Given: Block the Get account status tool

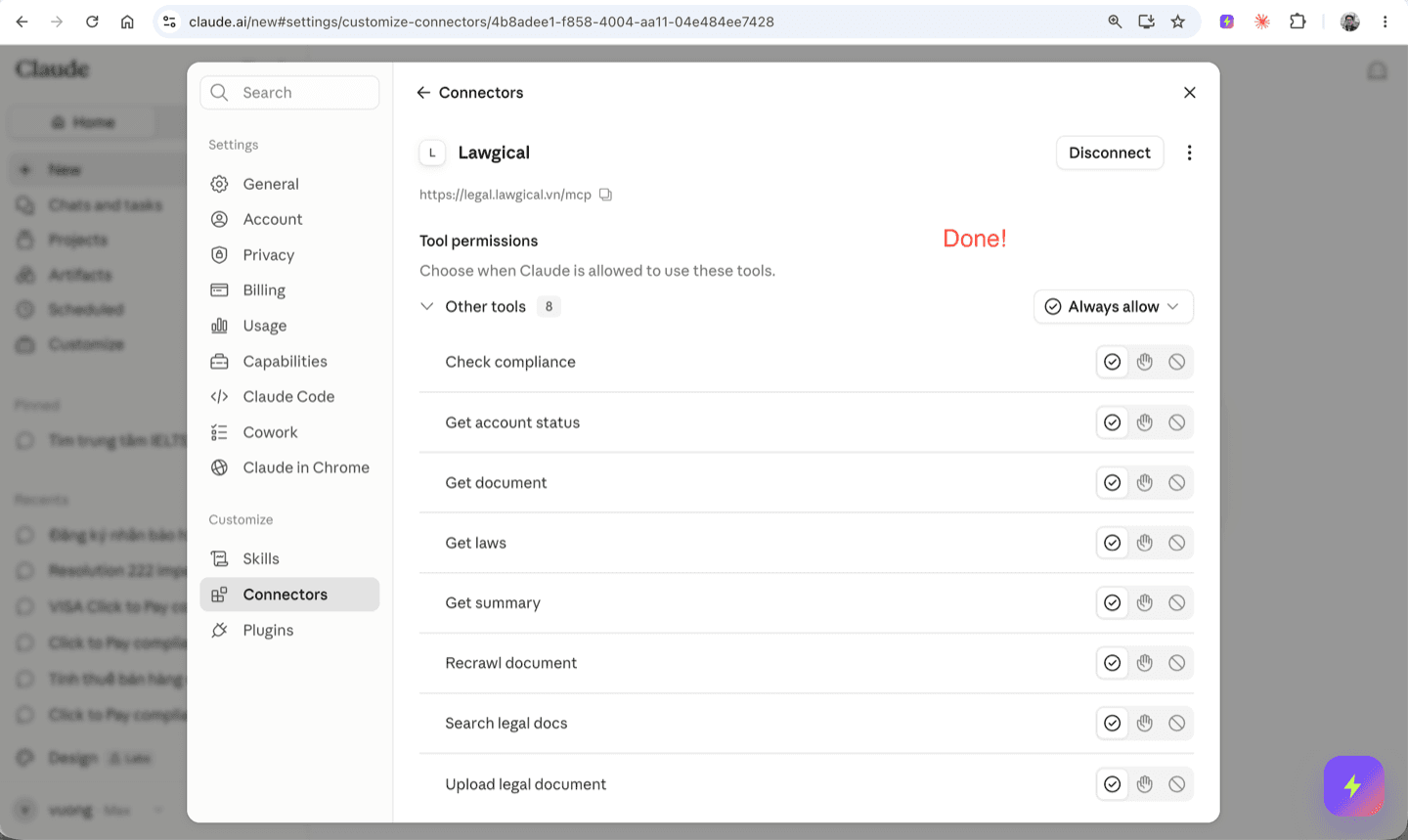Looking at the screenshot, I should [x=1177, y=422].
